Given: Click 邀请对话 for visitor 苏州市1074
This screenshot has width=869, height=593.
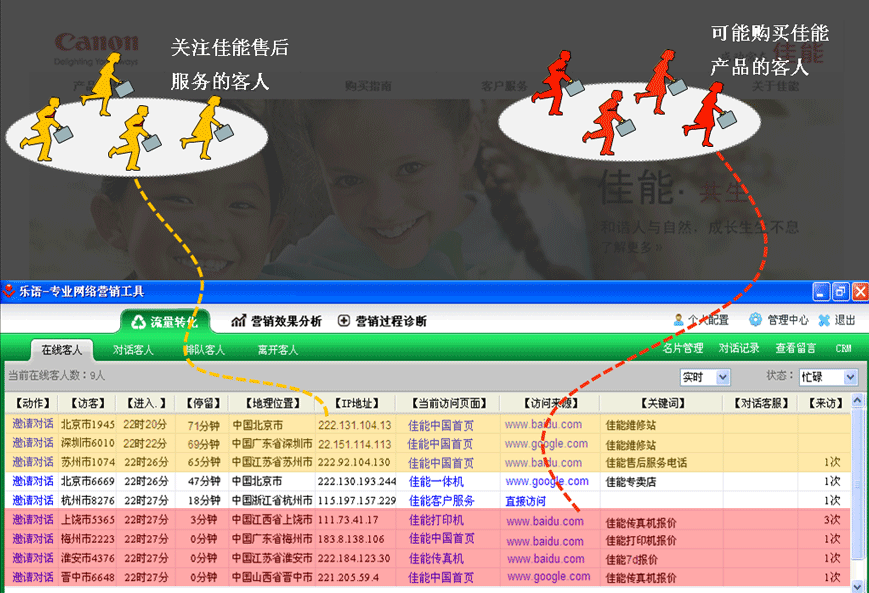Looking at the screenshot, I should pyautogui.click(x=33, y=462).
